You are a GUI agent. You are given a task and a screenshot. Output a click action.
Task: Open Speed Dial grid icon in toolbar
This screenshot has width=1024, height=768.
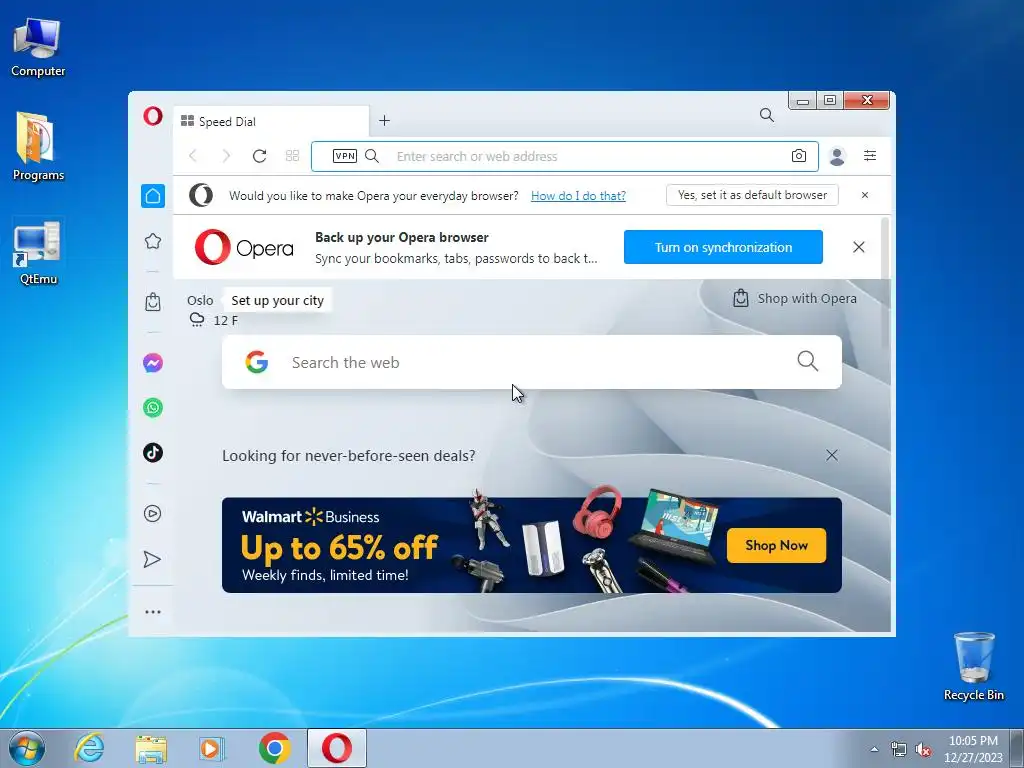[x=293, y=156]
